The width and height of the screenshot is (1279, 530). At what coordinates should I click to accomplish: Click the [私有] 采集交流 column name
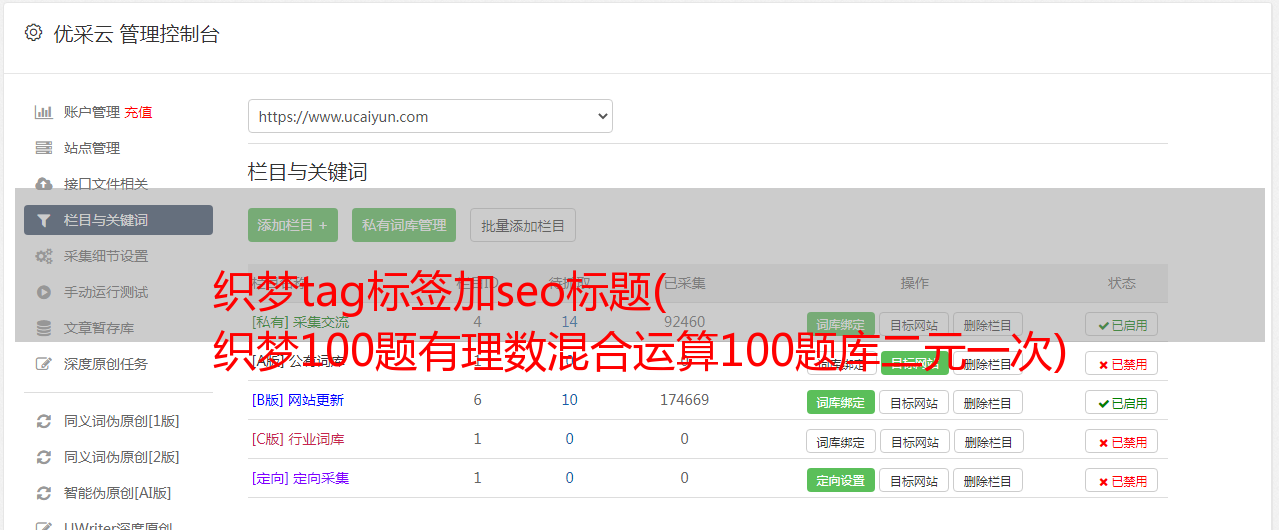coord(301,322)
